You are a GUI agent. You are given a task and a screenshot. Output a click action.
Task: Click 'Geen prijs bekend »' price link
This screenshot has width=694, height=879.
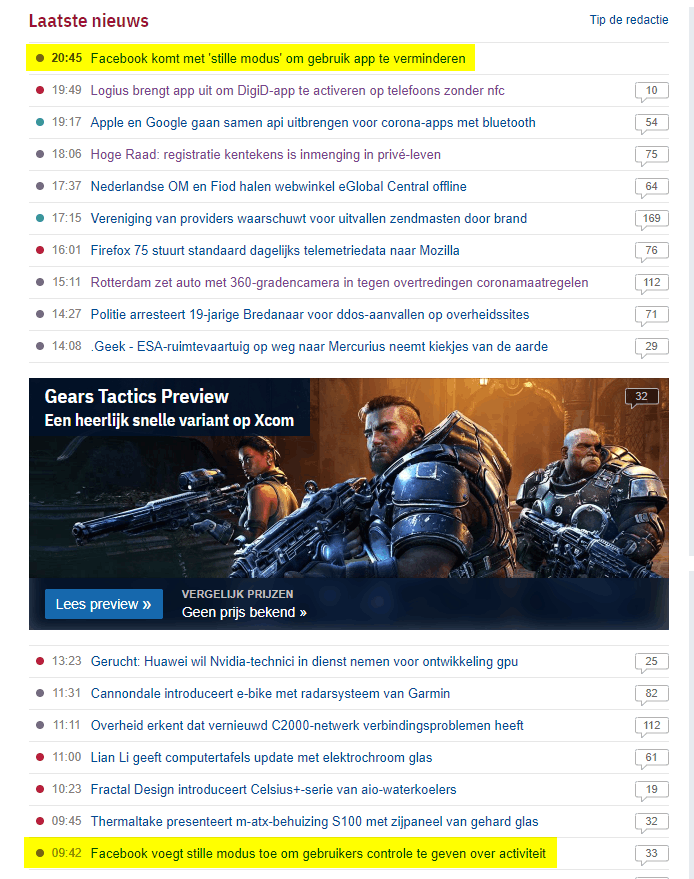pos(244,612)
